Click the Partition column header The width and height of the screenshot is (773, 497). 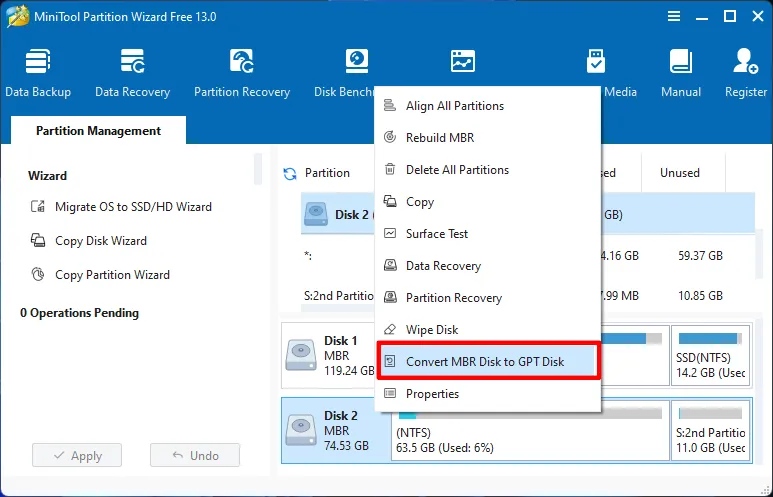pos(327,173)
